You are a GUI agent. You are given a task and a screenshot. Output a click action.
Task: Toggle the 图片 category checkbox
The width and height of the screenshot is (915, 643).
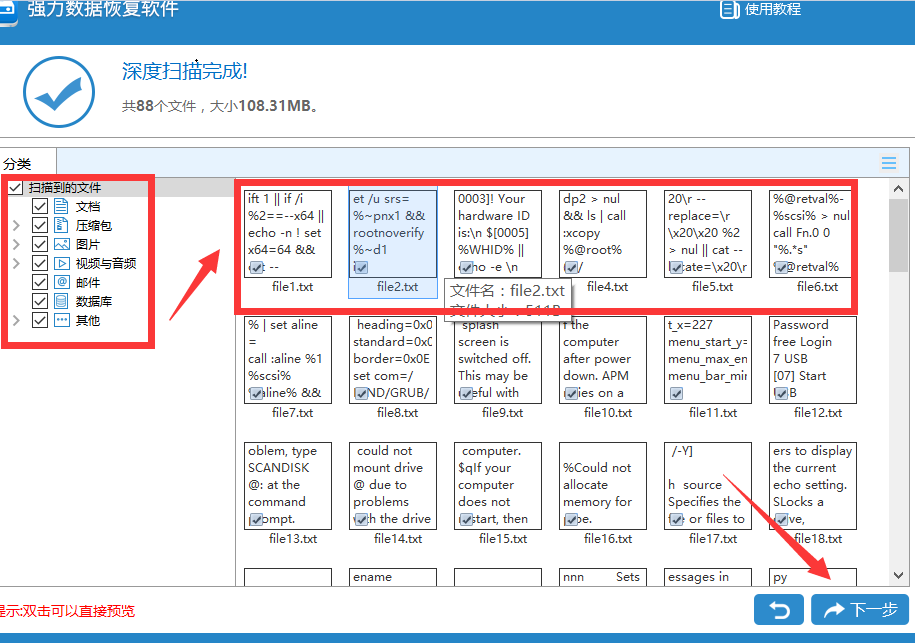coord(40,244)
